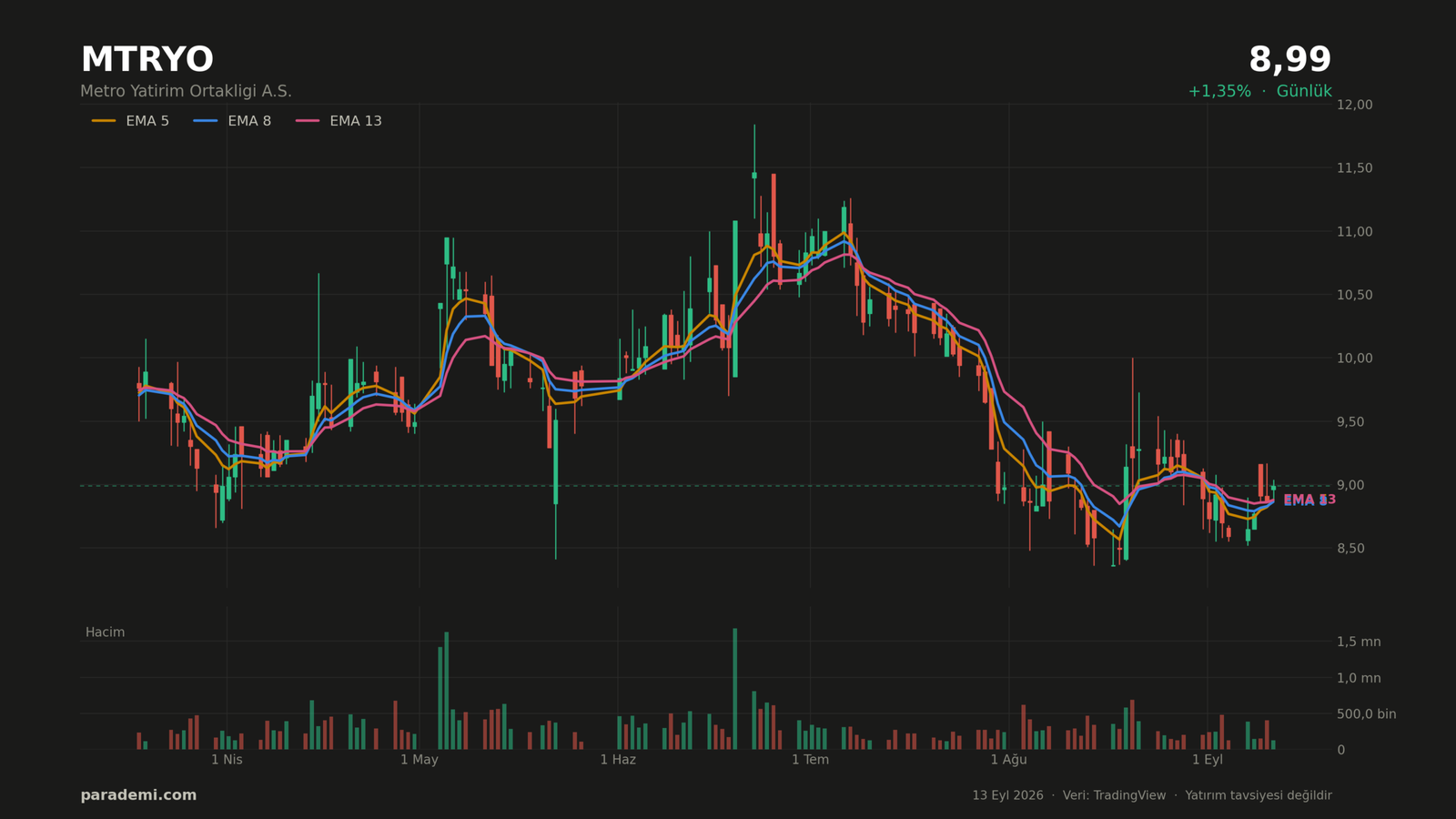
Task: Click the 1,0 mn volume axis label
Action: [1359, 678]
